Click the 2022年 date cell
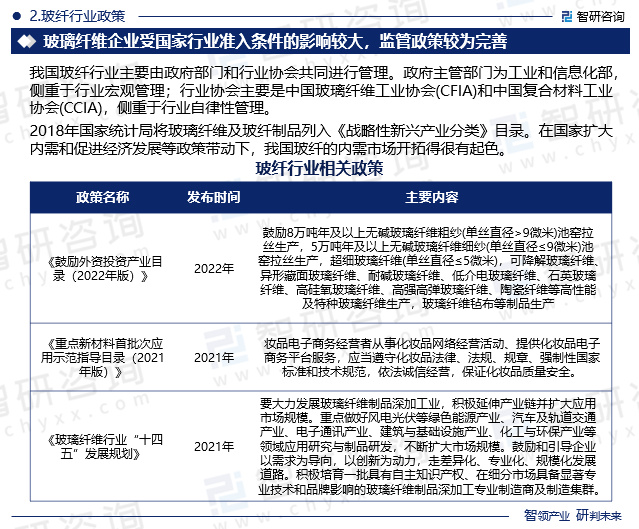Screen dimensions: 639x529 click(x=213, y=268)
